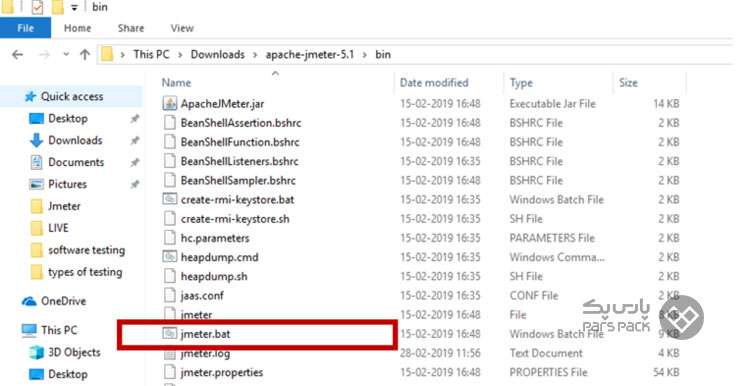Expand chevron after apache-jmeter-5.1 breadcrumb
Screen dimensions: 750x386
[364, 55]
